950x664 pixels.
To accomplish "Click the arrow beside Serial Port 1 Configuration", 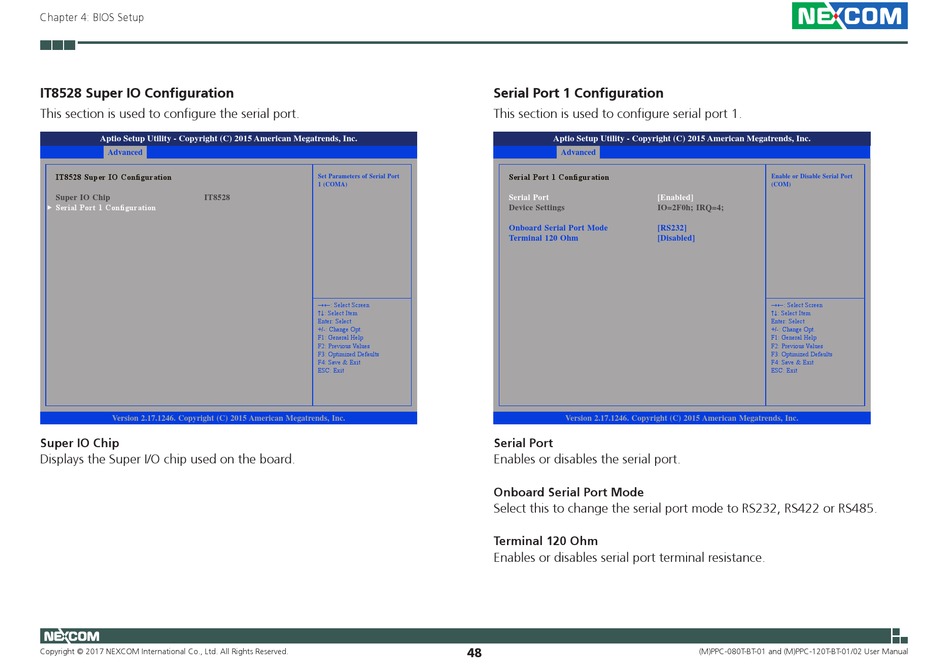I will (x=49, y=208).
